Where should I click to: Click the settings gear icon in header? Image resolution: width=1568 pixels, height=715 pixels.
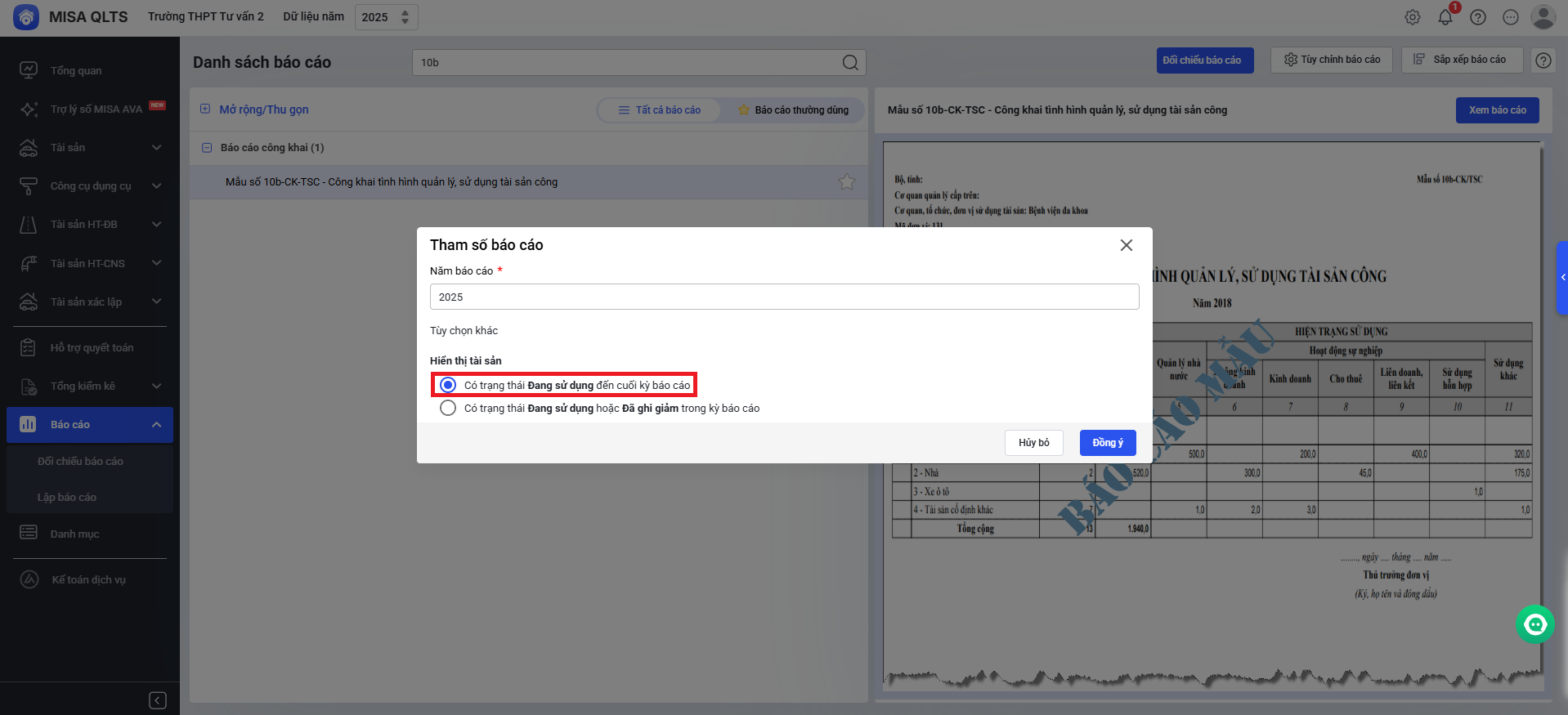(1412, 17)
